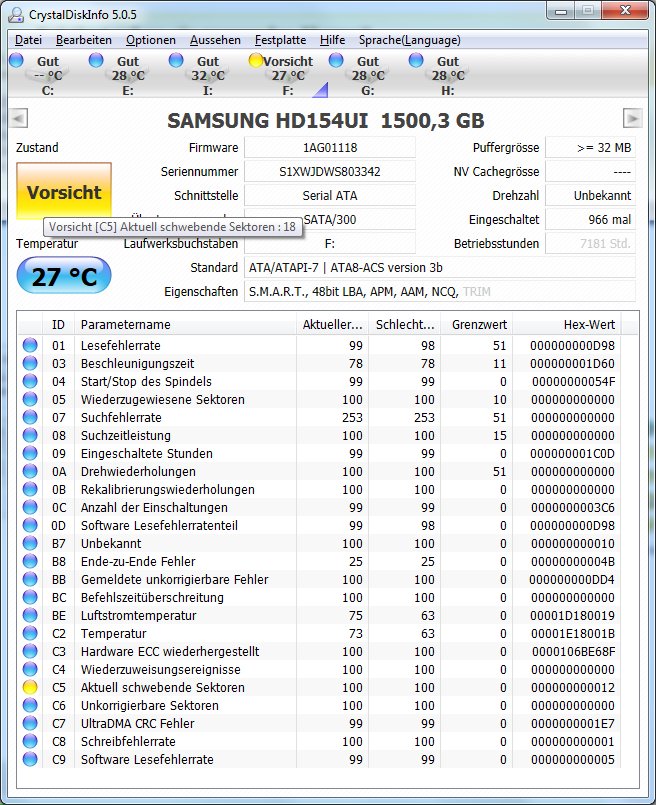The image size is (656, 805).
Task: Click blue status icon for Beschleunigungszeit
Action: point(30,363)
